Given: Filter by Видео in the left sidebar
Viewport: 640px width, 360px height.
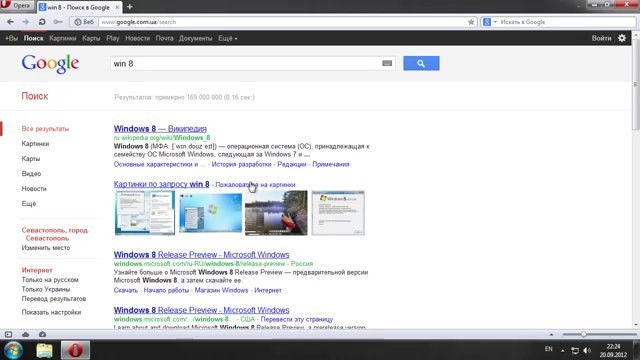Looking at the screenshot, I should point(31,174).
